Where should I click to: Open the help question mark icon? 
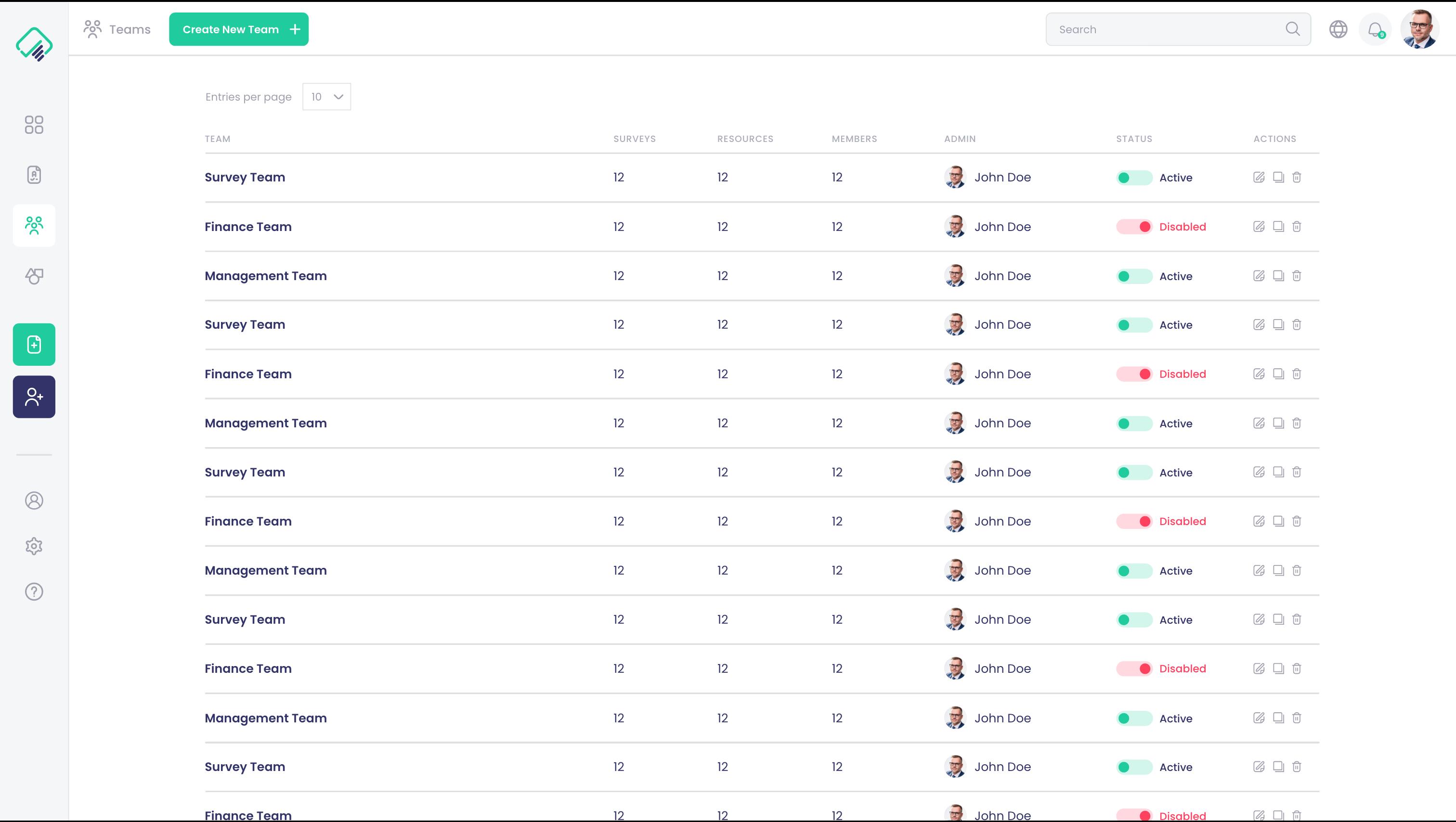click(x=34, y=592)
